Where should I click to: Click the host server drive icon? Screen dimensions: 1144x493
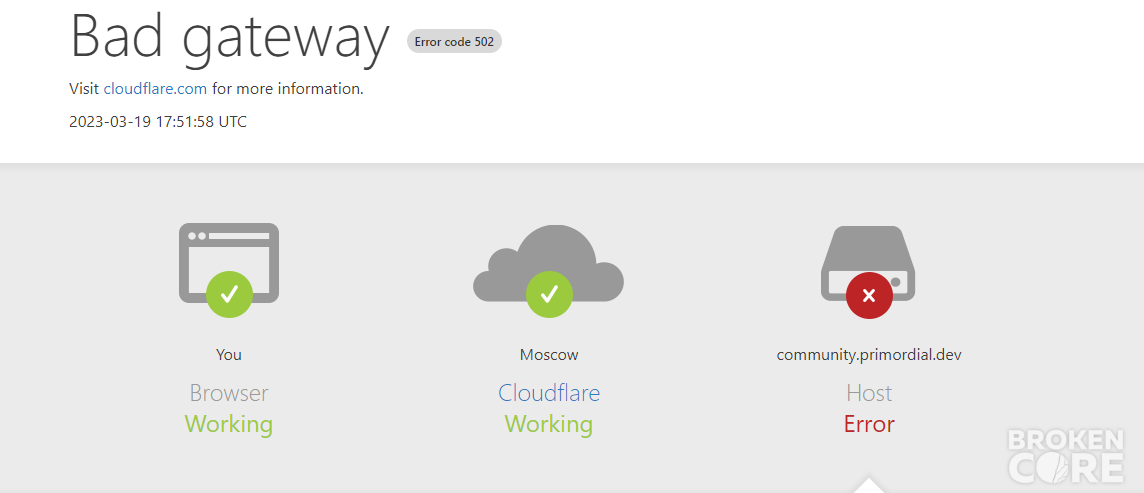[x=868, y=263]
